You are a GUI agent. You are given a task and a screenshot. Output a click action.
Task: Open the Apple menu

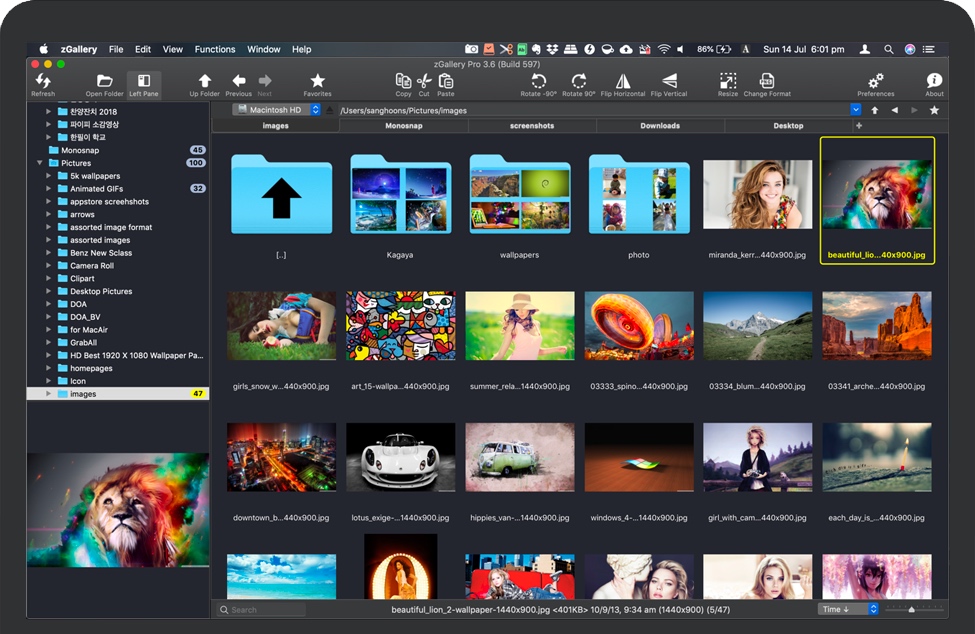click(x=44, y=49)
